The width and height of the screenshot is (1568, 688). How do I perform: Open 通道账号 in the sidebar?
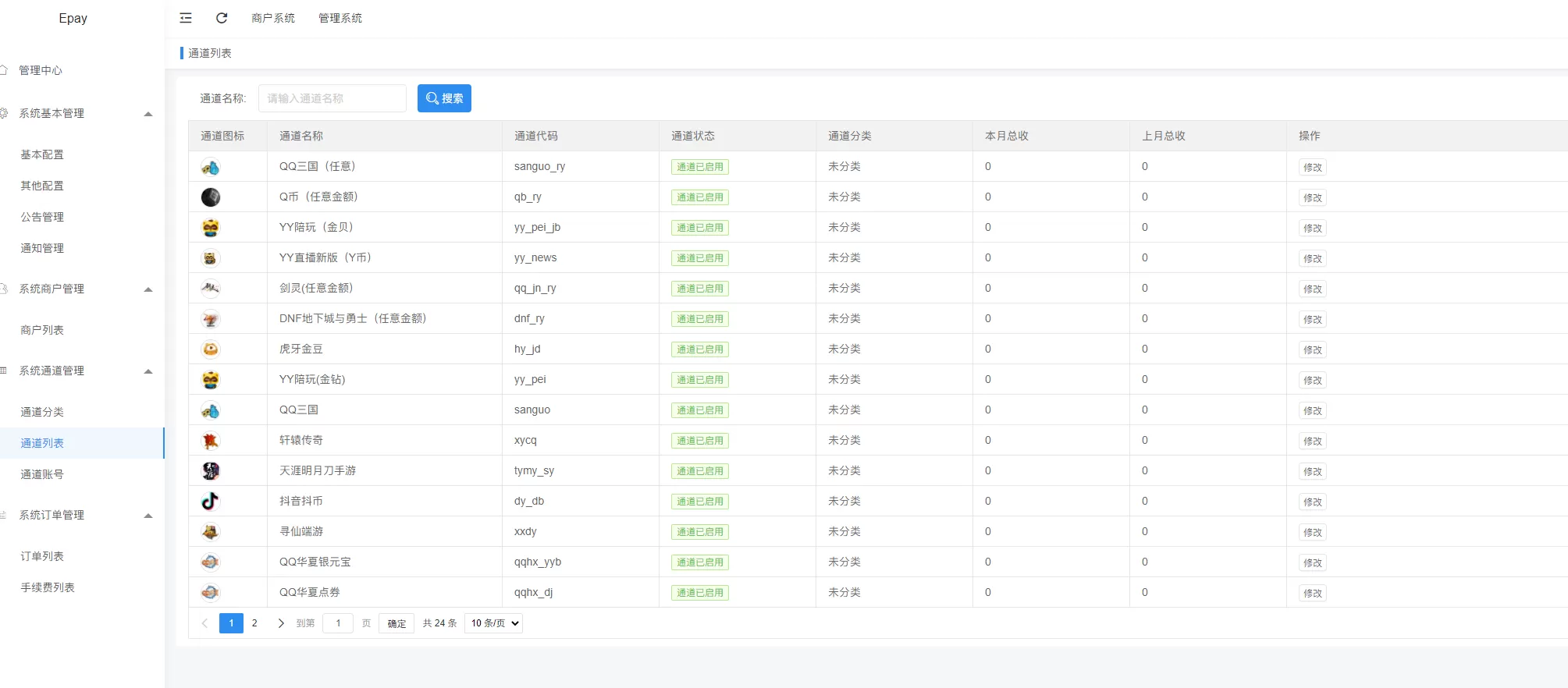(42, 474)
